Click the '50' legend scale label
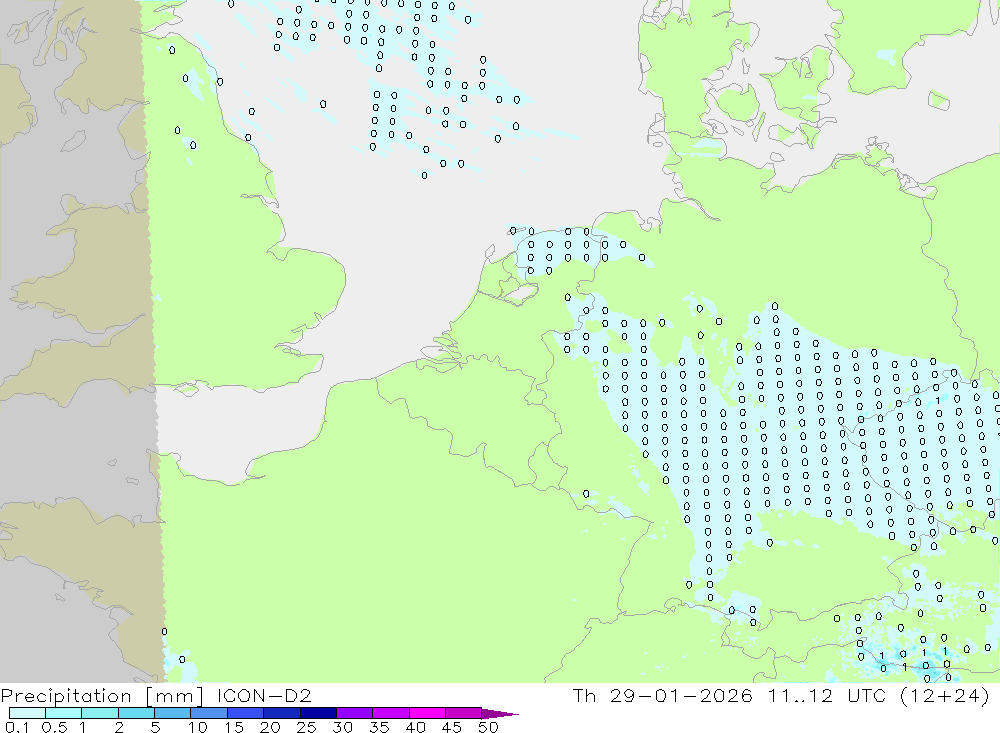The width and height of the screenshot is (1000, 733). [489, 727]
